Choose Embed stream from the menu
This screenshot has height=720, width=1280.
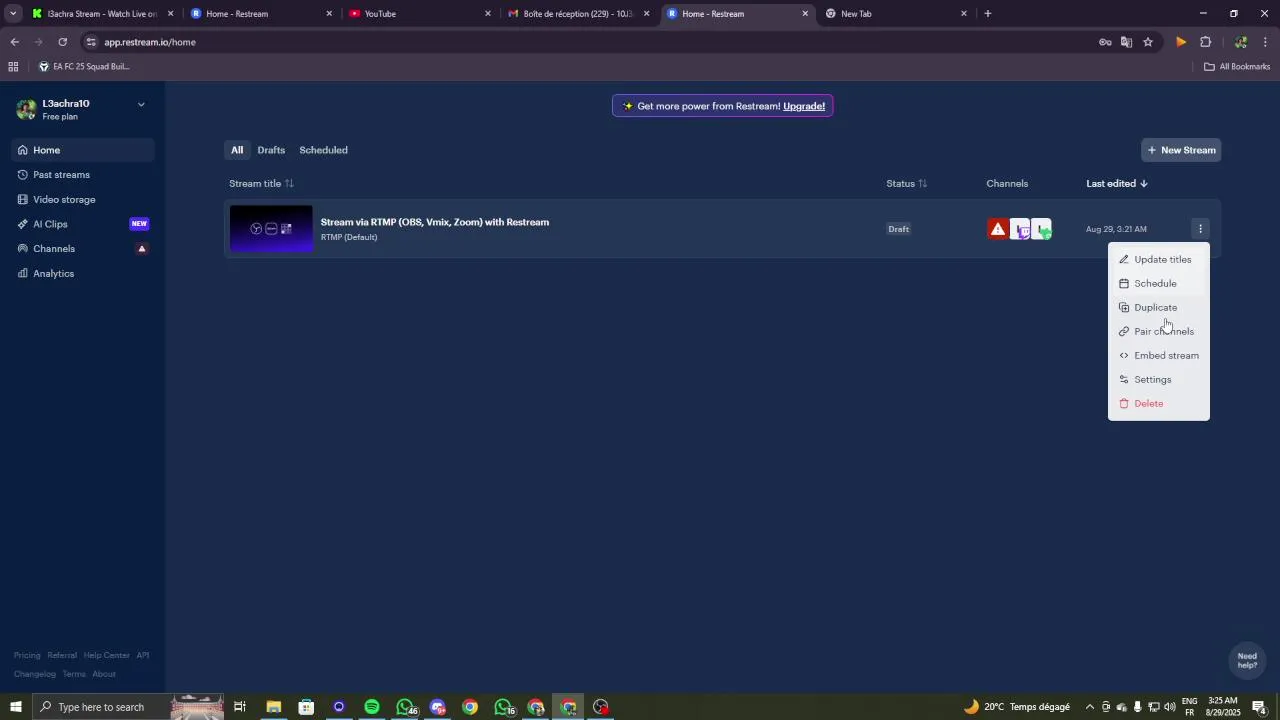[x=1159, y=356]
